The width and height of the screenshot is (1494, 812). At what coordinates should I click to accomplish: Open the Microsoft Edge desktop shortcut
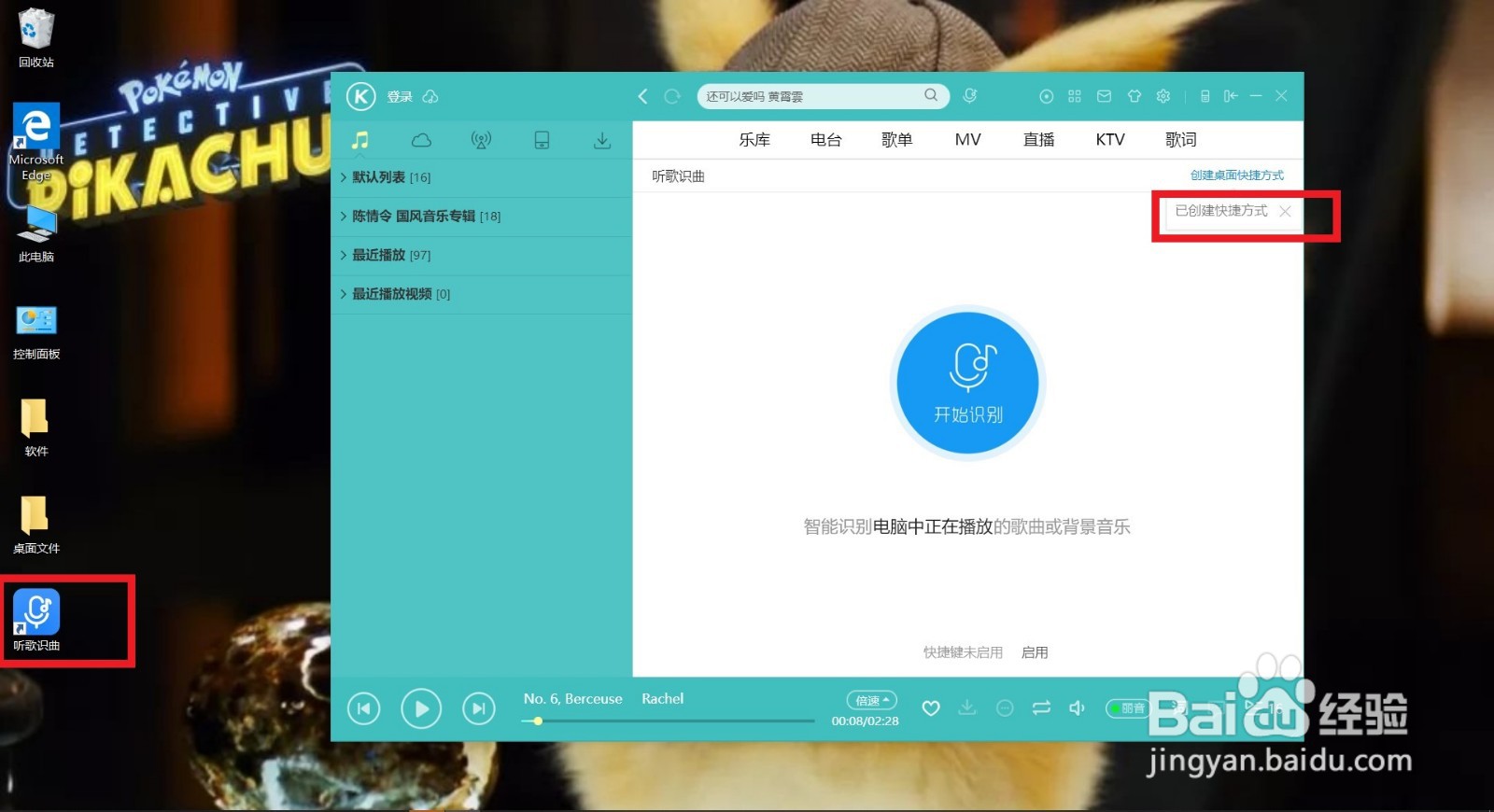pyautogui.click(x=36, y=143)
